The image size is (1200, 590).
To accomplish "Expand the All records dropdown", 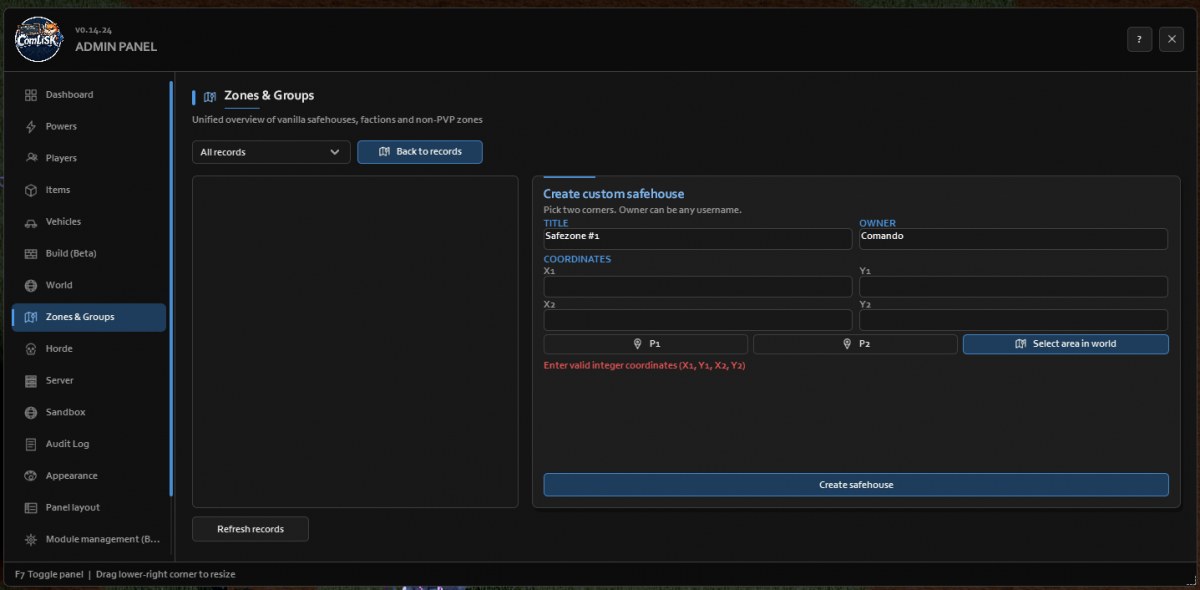I will pyautogui.click(x=271, y=152).
